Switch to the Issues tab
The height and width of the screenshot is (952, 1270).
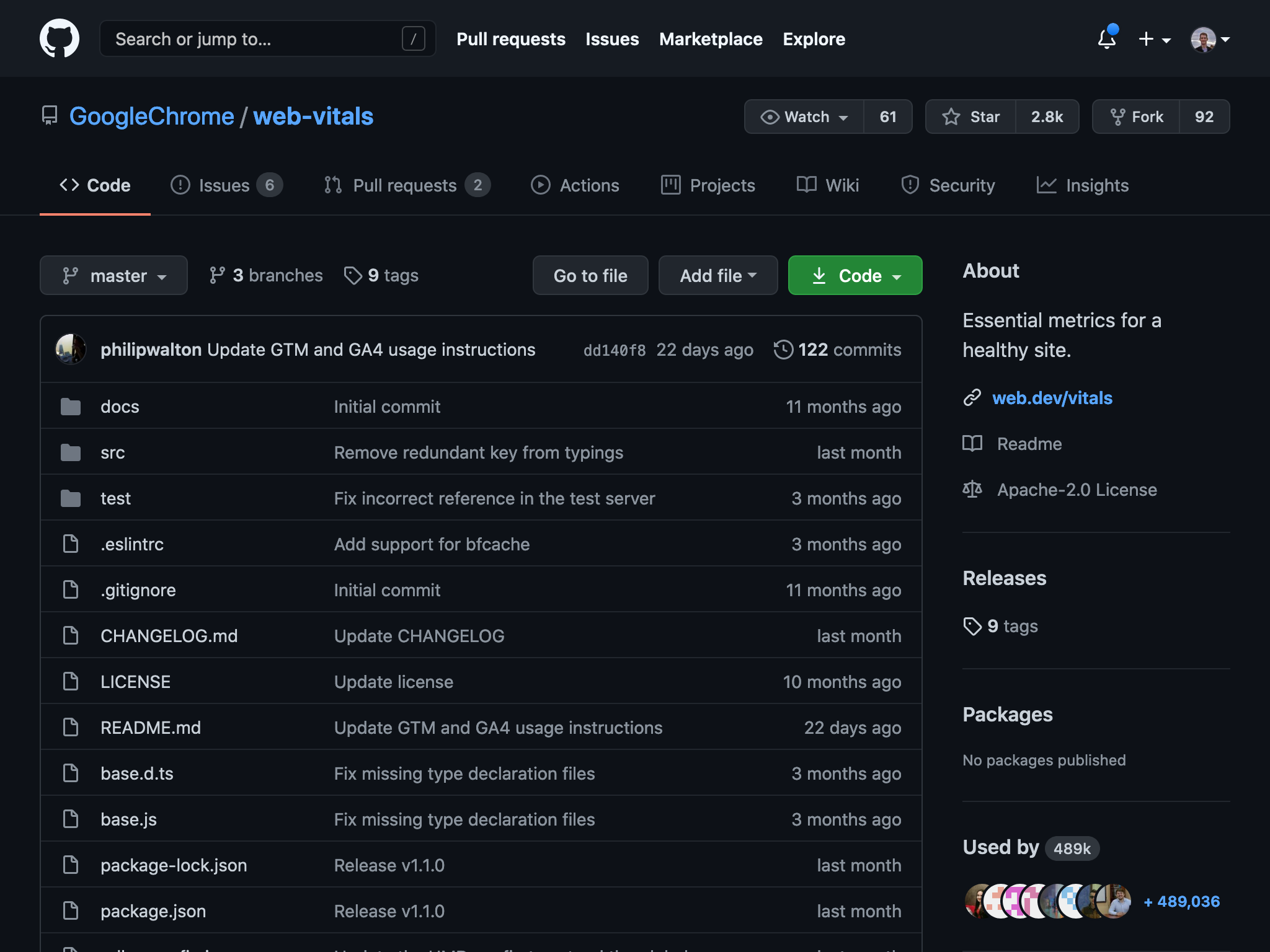(x=226, y=185)
